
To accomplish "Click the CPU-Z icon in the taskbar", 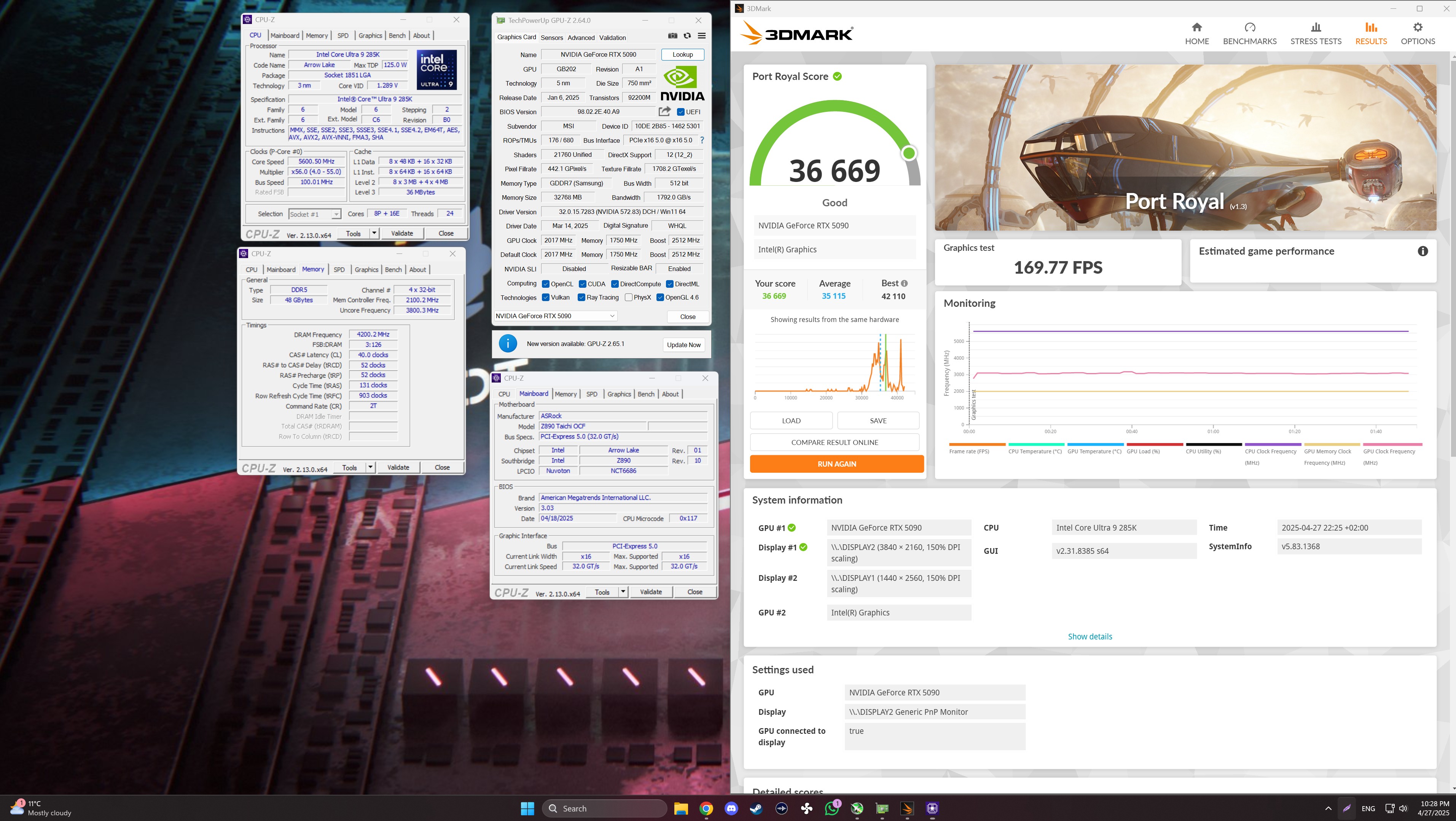I will tap(933, 808).
